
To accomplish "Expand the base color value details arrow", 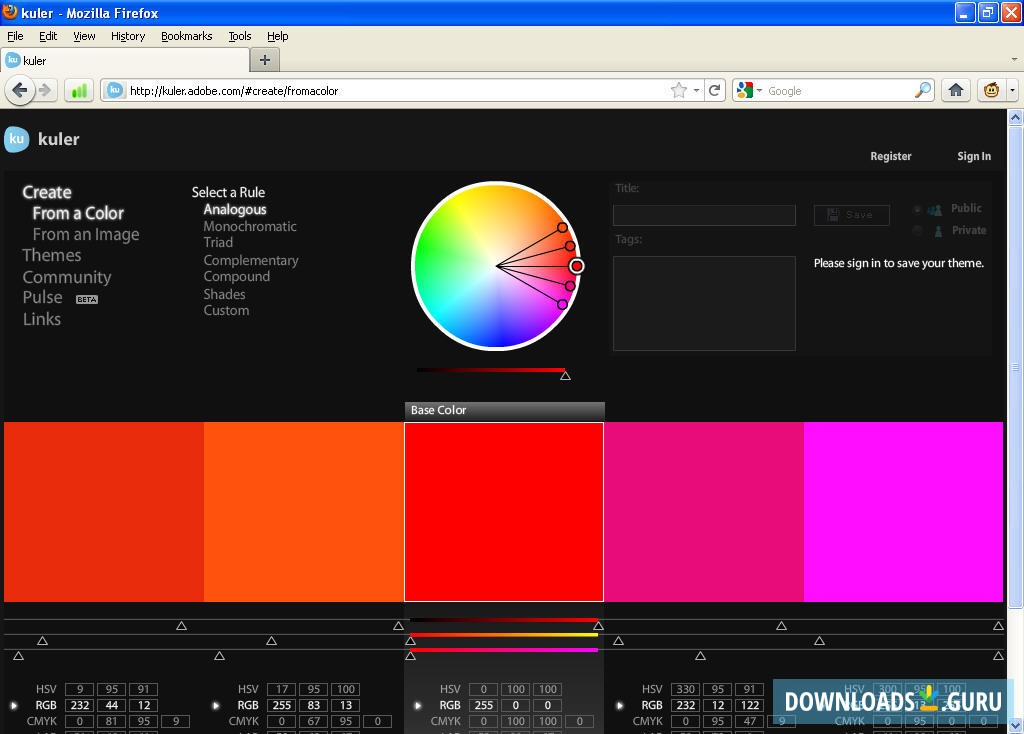I will coord(417,705).
